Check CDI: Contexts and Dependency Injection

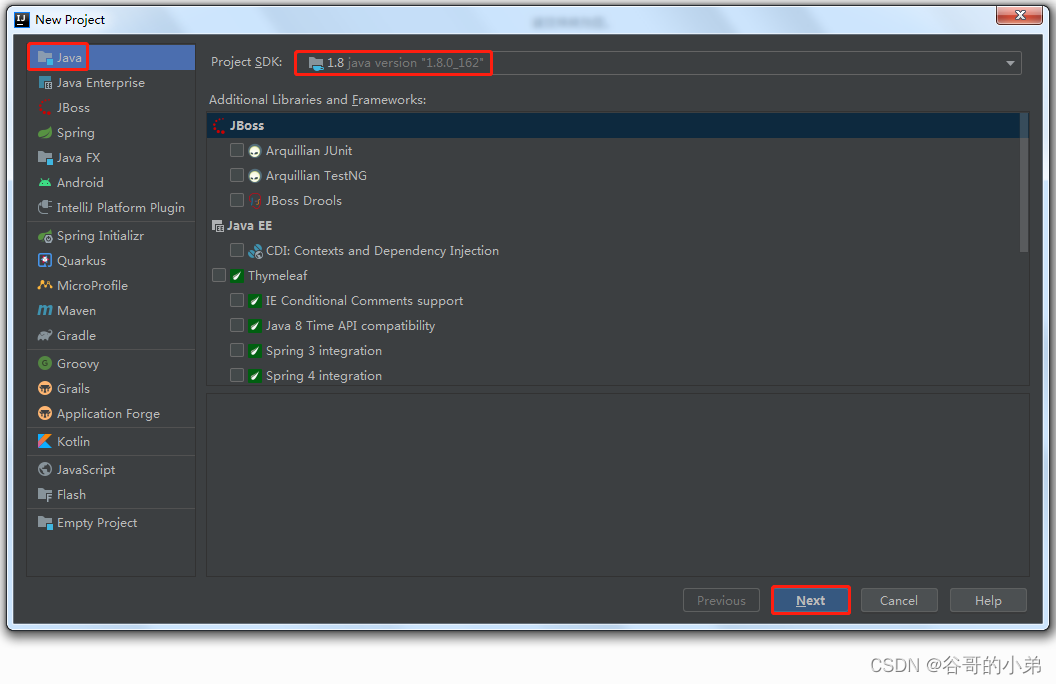coord(237,250)
